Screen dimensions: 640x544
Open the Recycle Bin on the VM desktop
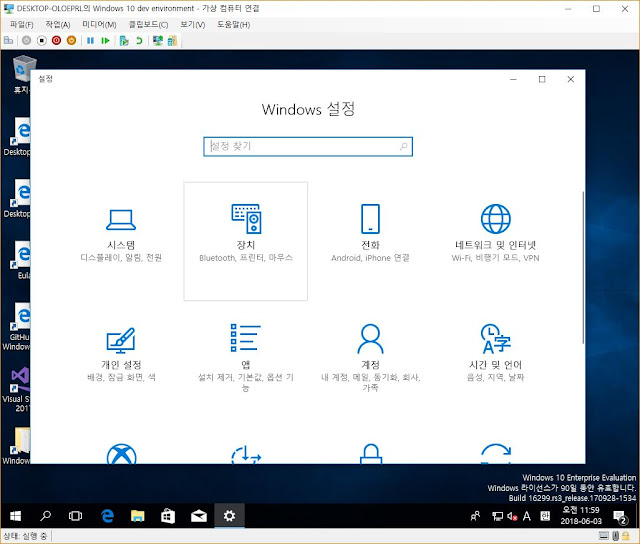(23, 74)
